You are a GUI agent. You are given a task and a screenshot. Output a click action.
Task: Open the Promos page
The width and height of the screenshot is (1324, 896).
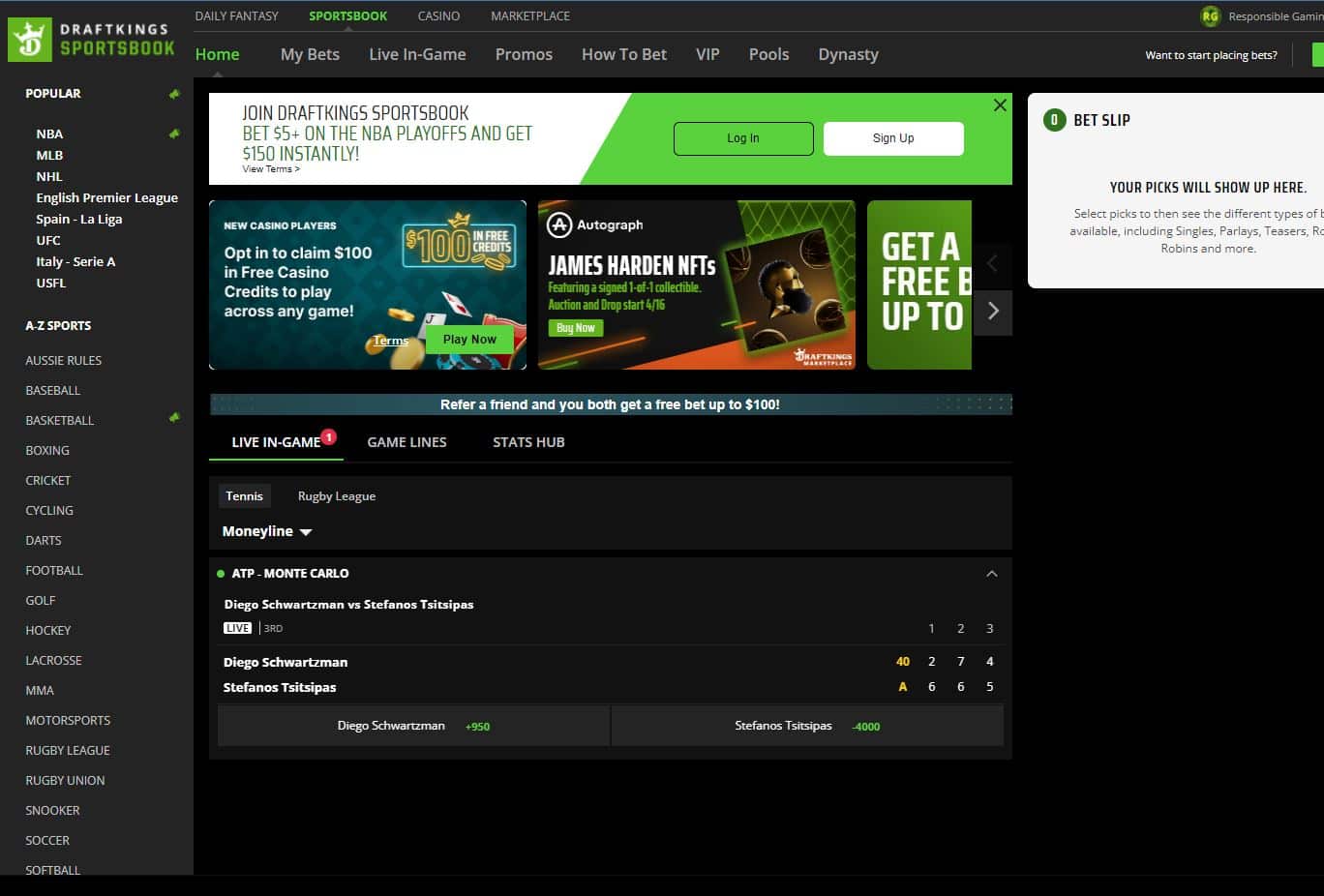tap(524, 54)
